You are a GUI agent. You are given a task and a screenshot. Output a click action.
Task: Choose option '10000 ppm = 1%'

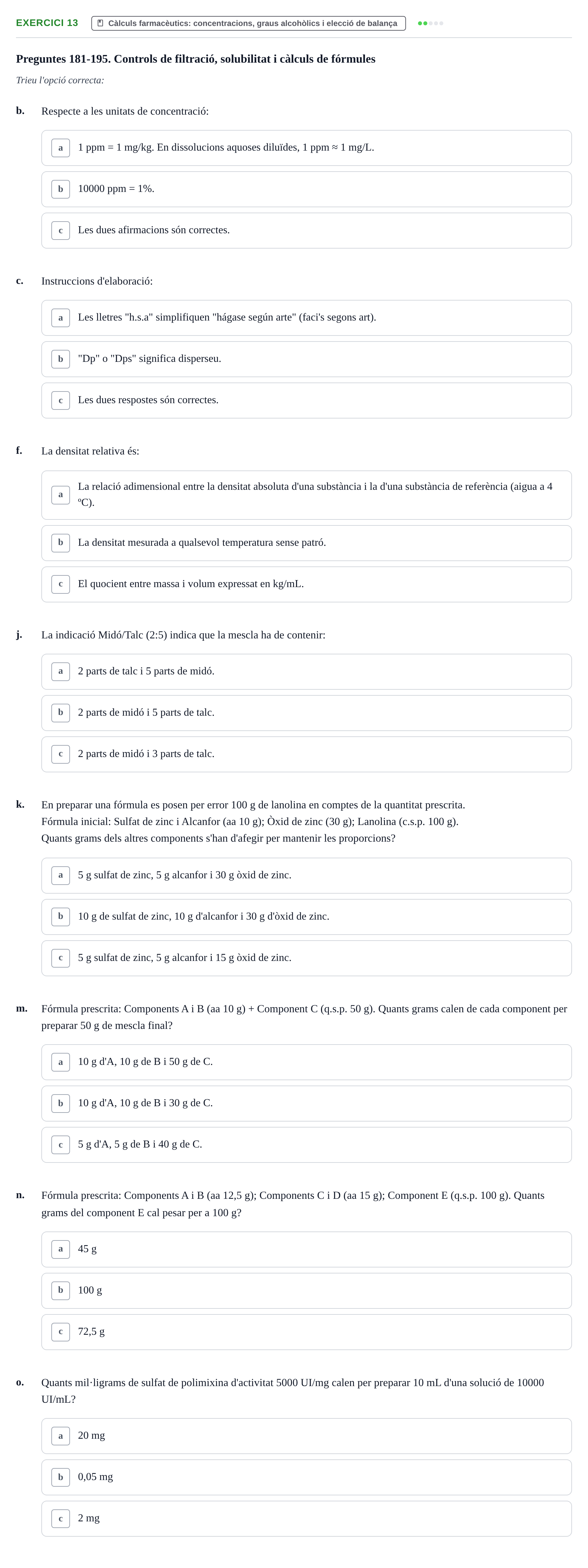pyautogui.click(x=306, y=189)
